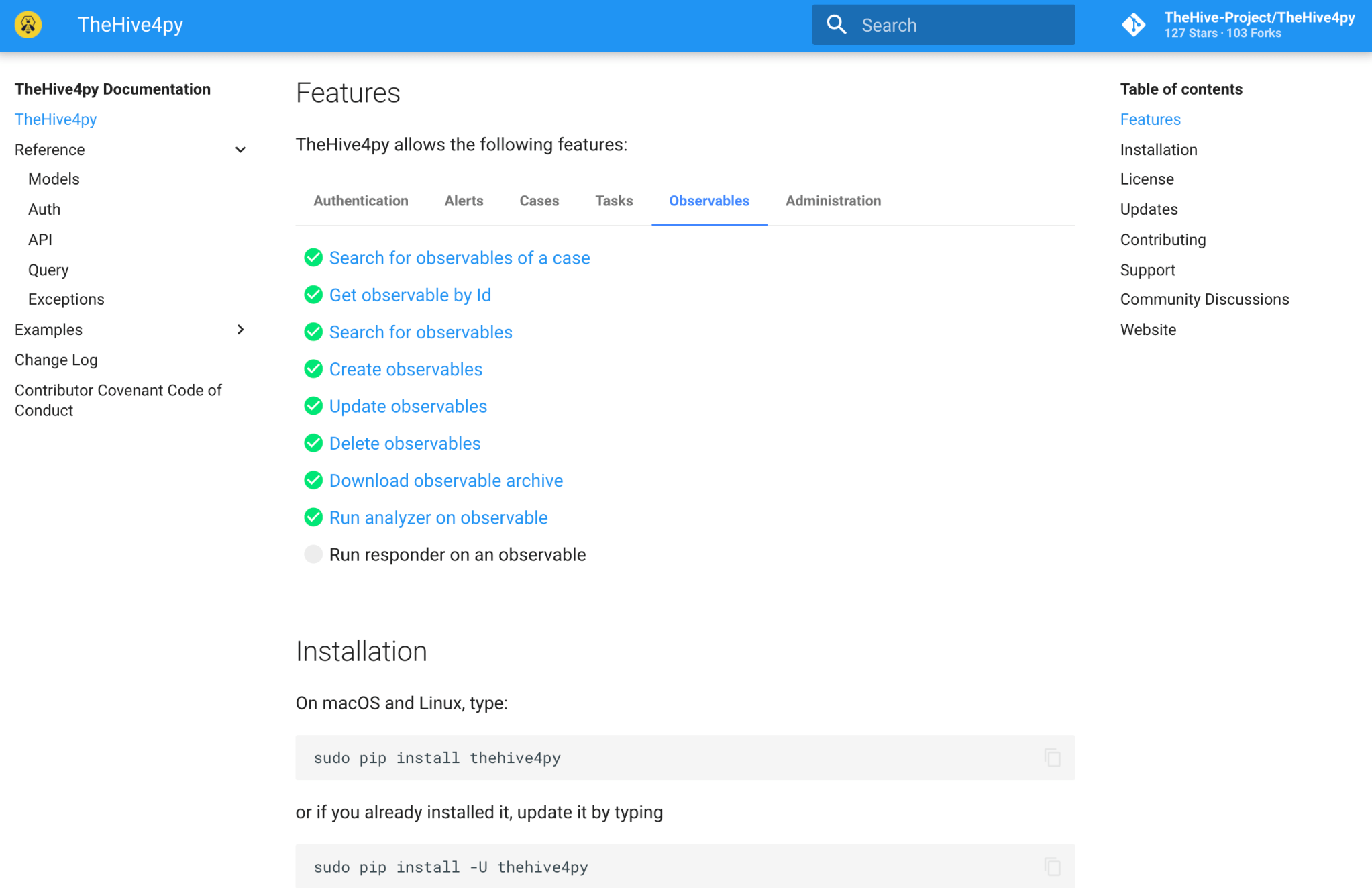Open the Models page under Reference
The height and width of the screenshot is (888, 1372).
tap(54, 179)
